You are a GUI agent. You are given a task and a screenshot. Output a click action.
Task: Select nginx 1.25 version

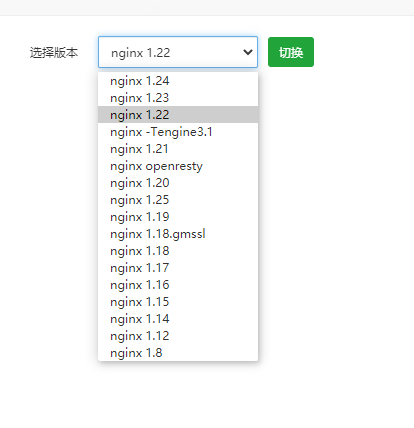click(178, 200)
